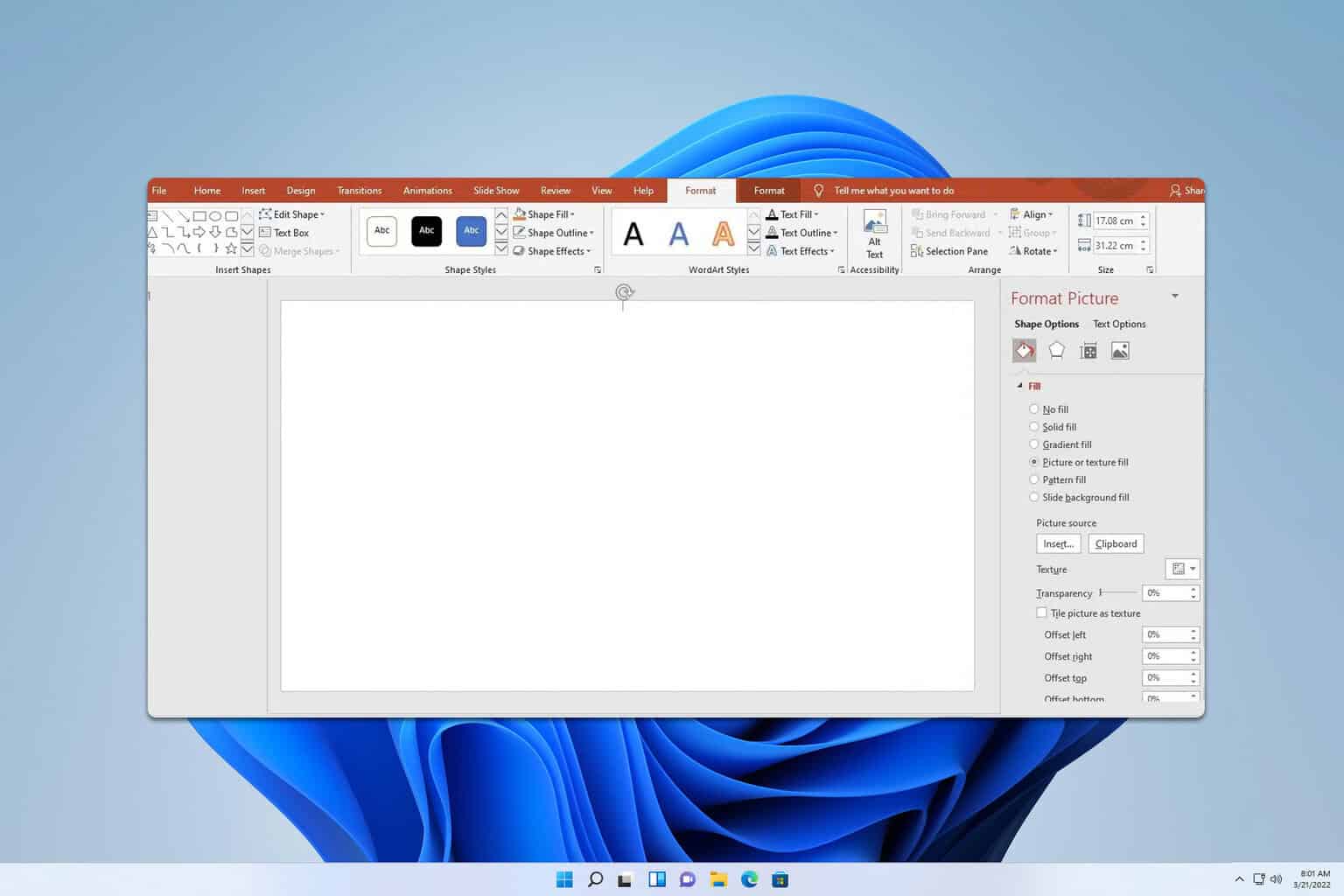The height and width of the screenshot is (896, 1344).
Task: Switch to the Design tab
Action: click(301, 191)
